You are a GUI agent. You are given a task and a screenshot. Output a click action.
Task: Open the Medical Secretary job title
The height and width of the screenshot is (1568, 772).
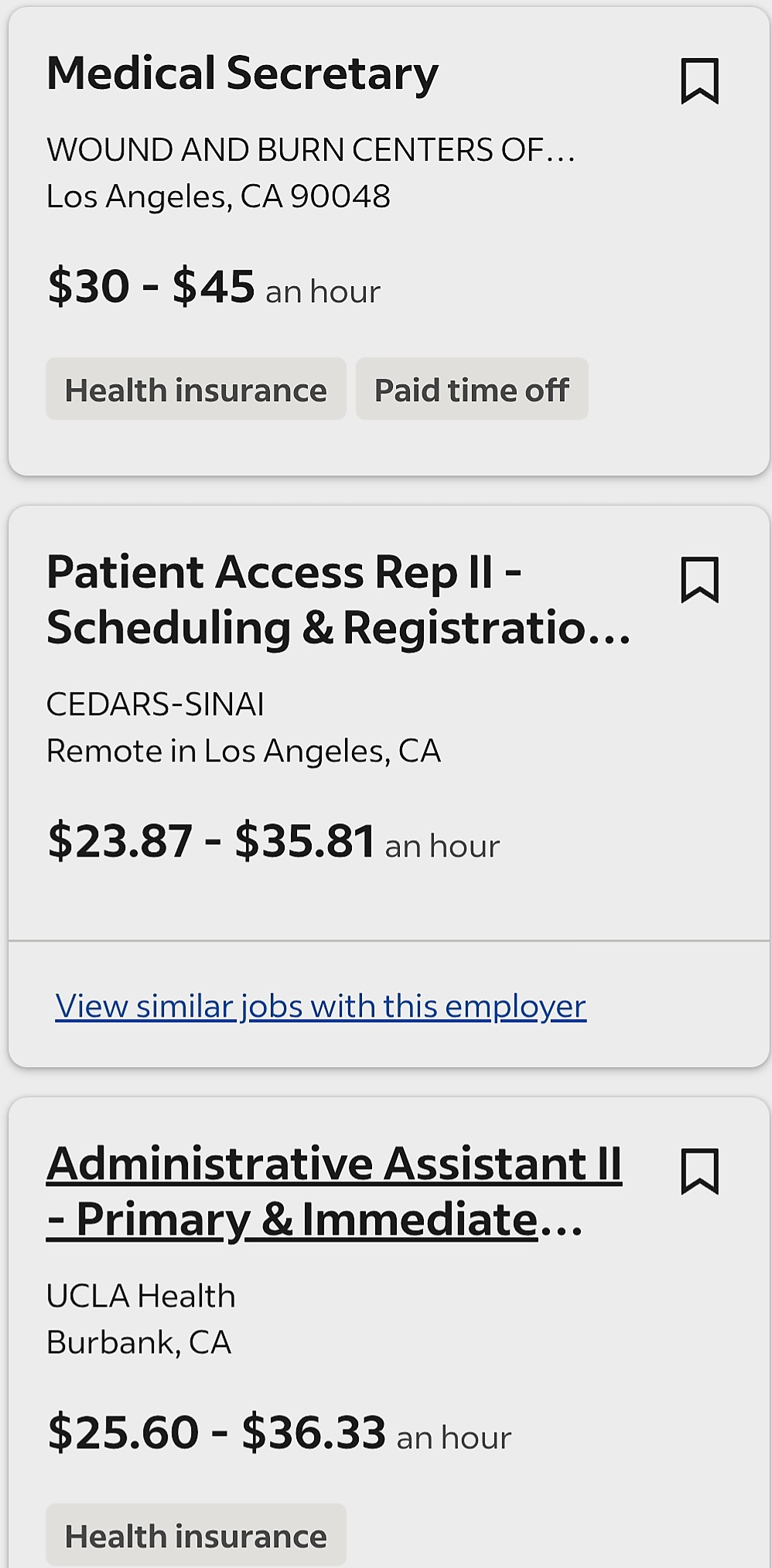[x=242, y=75]
